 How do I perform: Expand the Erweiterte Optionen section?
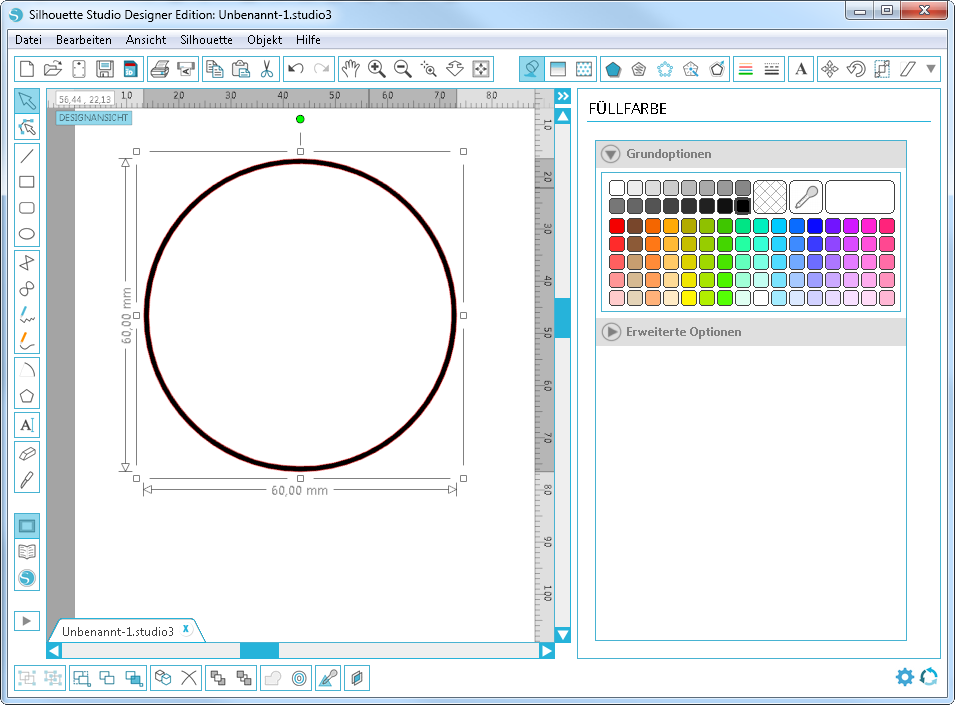tap(610, 331)
